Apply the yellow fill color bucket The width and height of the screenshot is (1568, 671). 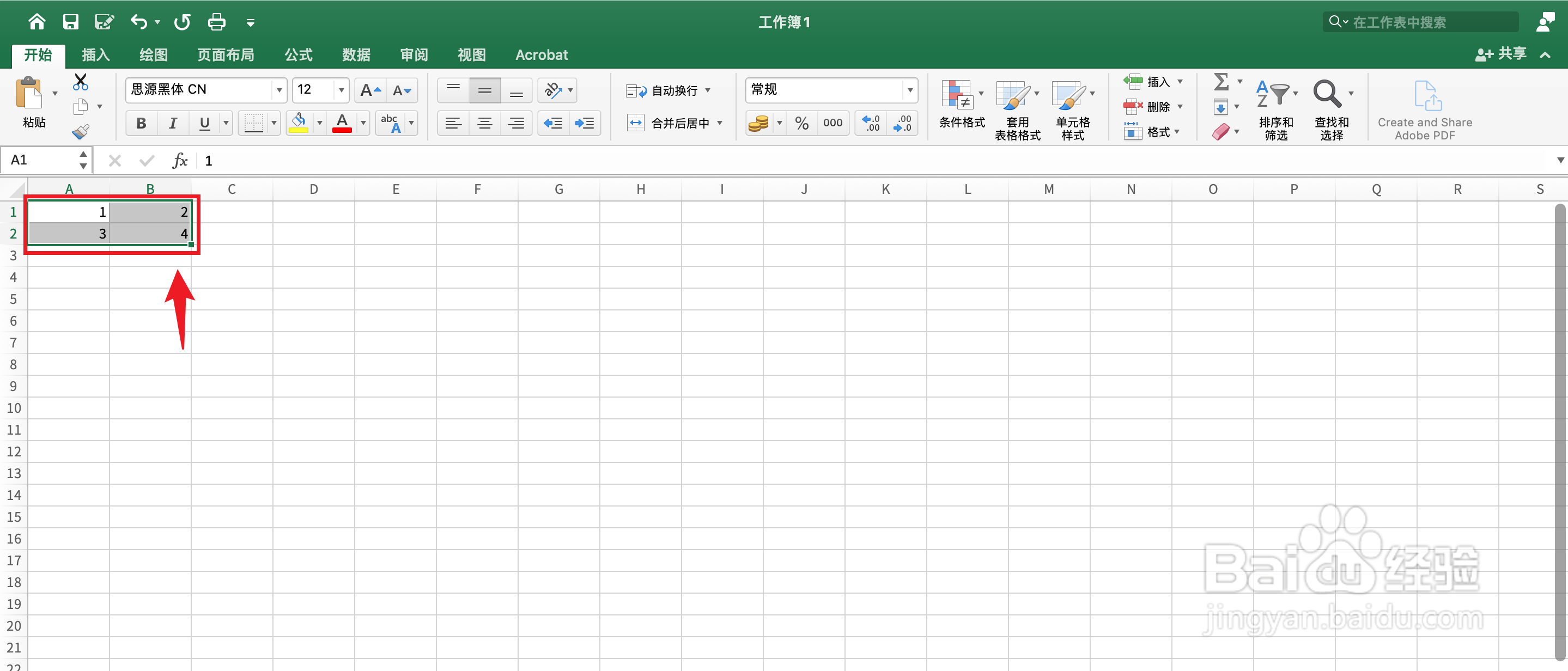(x=298, y=123)
